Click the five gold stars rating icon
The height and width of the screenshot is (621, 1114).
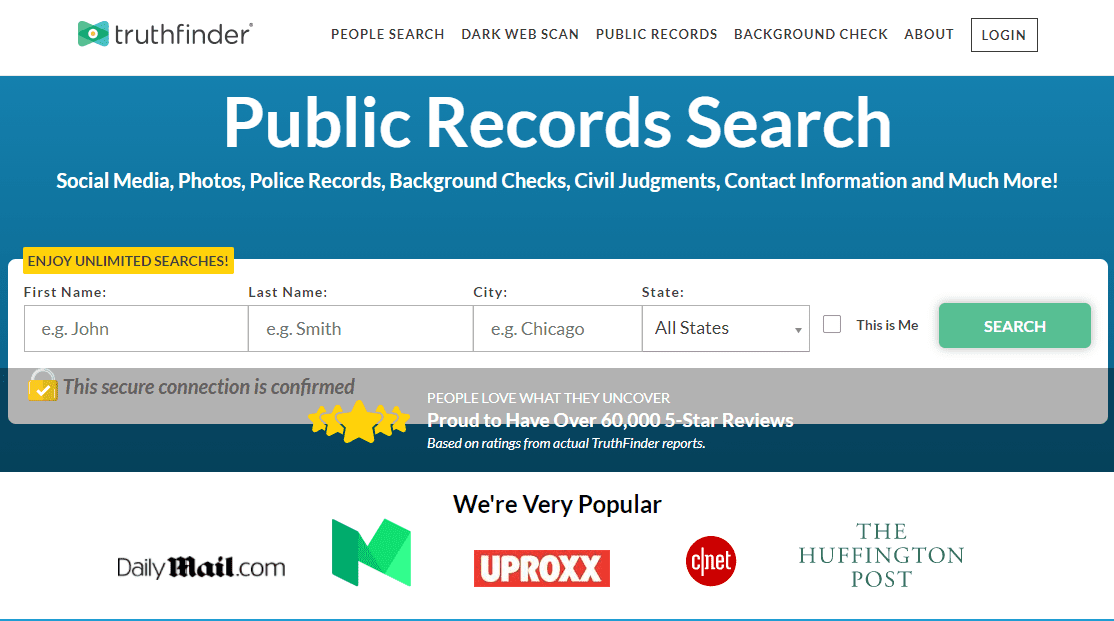[358, 420]
